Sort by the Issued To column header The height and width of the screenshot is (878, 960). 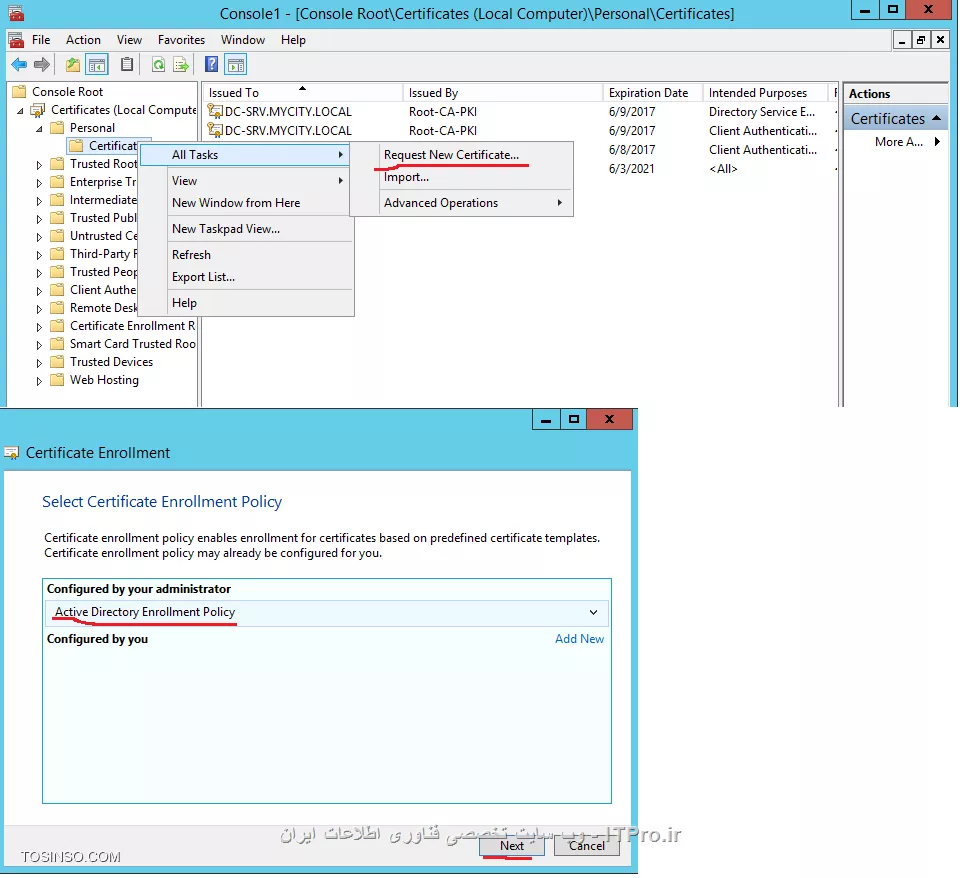(x=302, y=92)
